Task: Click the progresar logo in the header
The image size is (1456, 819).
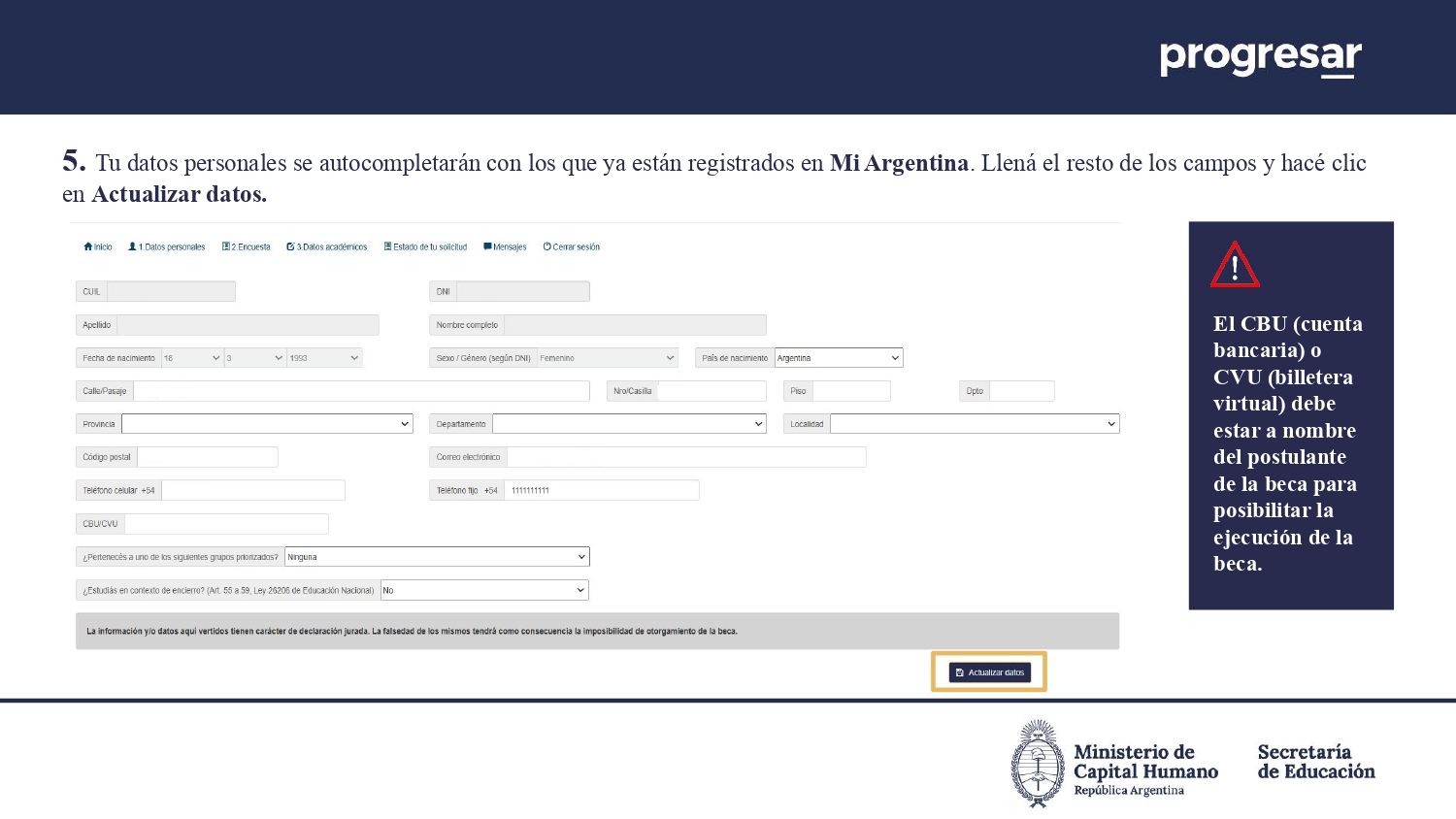Action: [1260, 57]
